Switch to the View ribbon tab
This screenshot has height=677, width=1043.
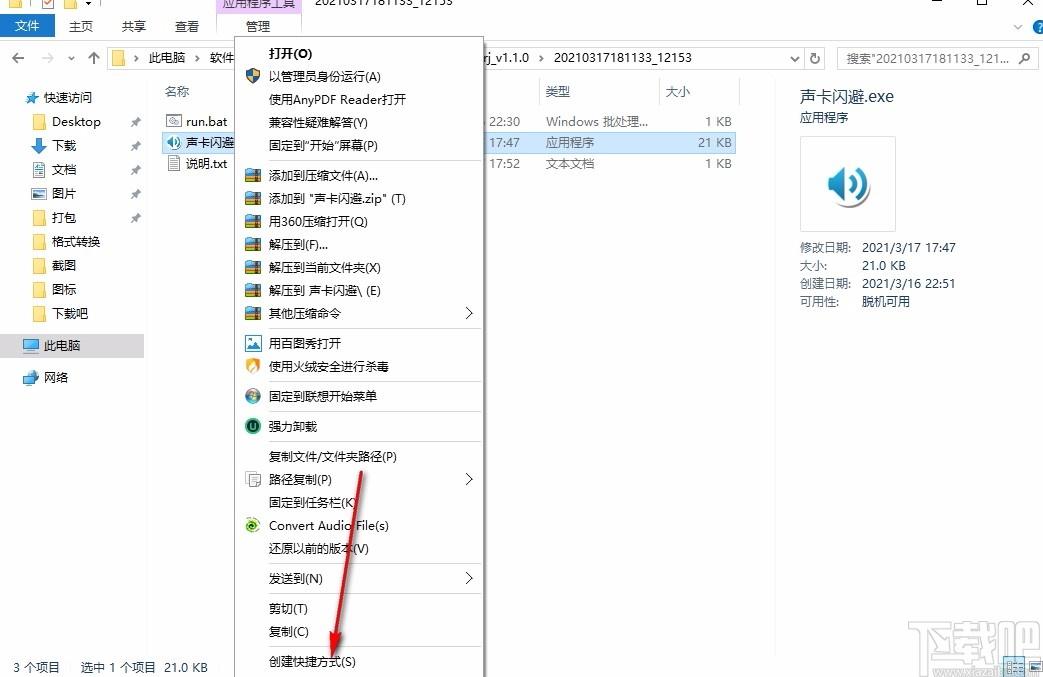(x=187, y=27)
